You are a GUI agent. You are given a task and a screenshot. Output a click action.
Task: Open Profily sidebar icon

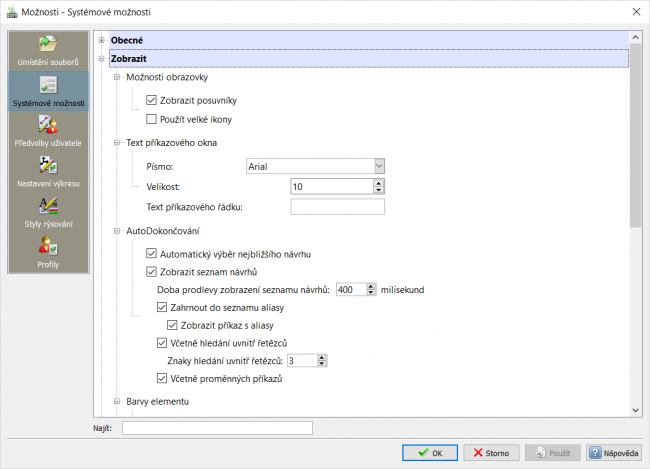[48, 245]
